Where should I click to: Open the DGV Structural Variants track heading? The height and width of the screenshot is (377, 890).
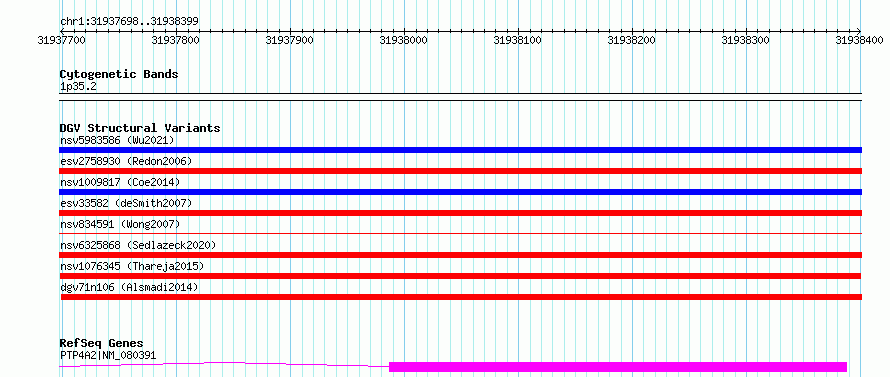[140, 128]
